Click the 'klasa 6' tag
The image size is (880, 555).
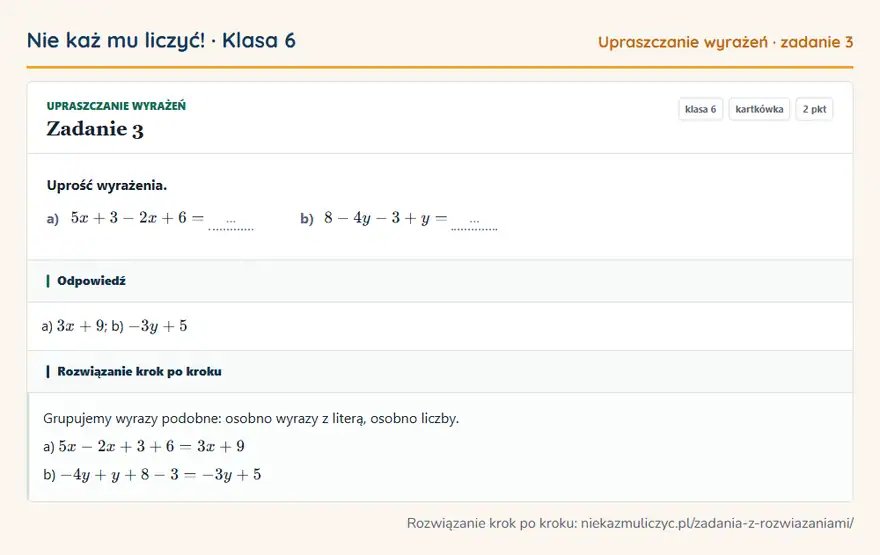pos(700,109)
